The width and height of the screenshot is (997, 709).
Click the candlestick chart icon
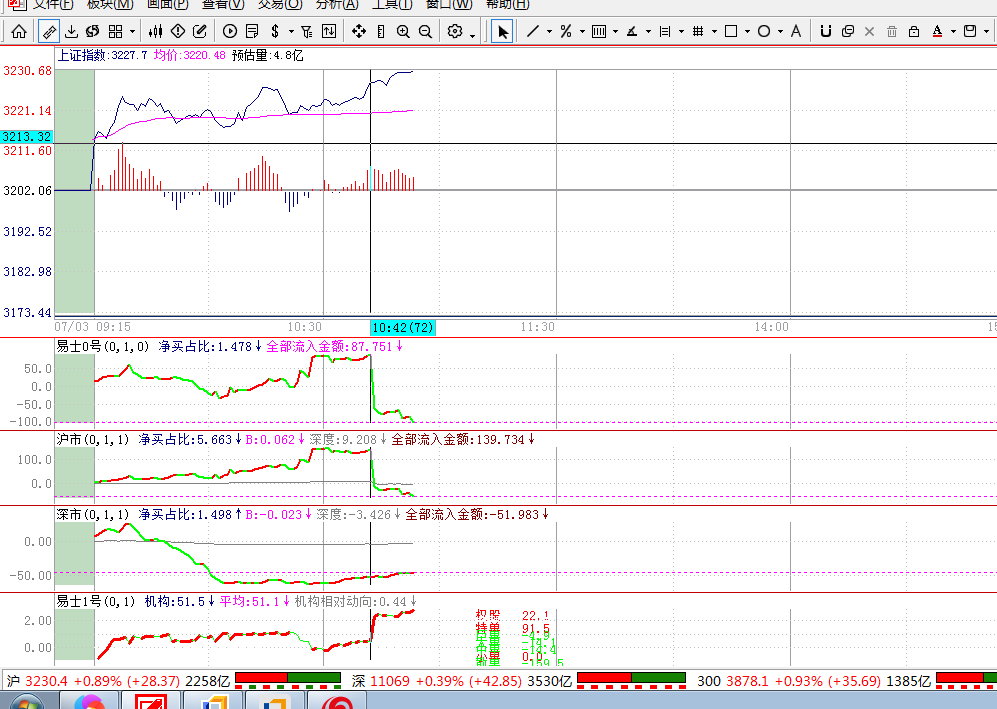(x=156, y=32)
